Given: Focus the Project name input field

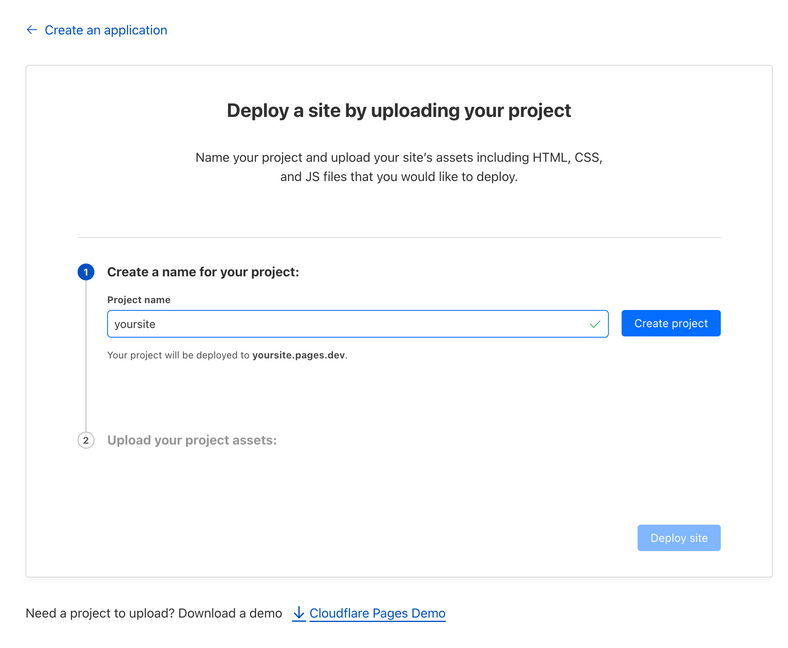Looking at the screenshot, I should click(x=345, y=324).
